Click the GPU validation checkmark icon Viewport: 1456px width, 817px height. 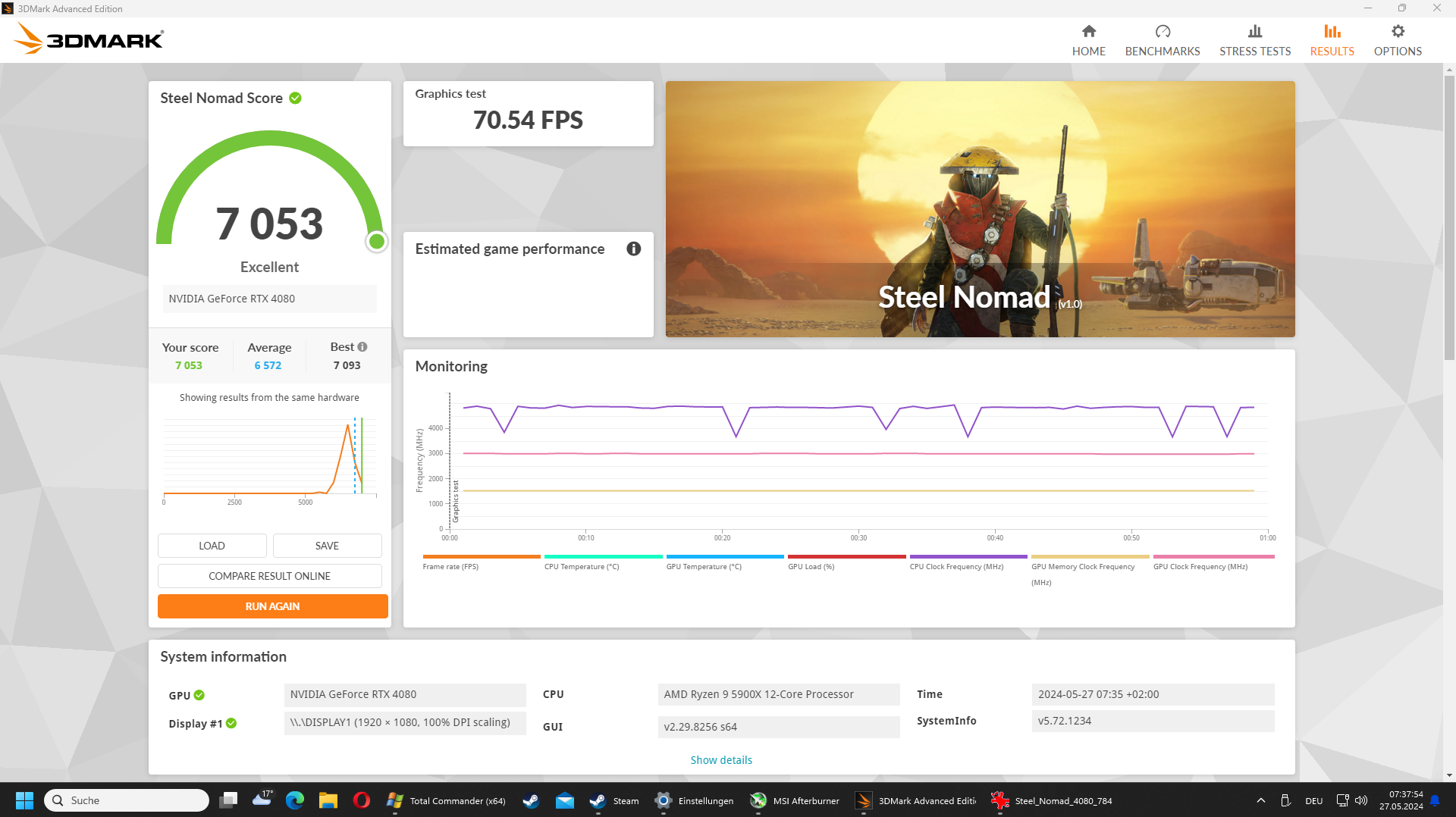coord(199,695)
